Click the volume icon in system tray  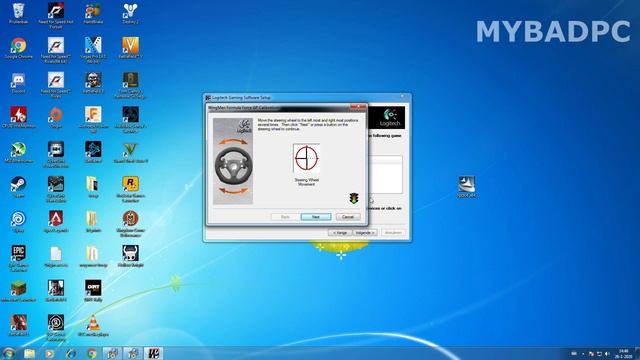point(607,353)
